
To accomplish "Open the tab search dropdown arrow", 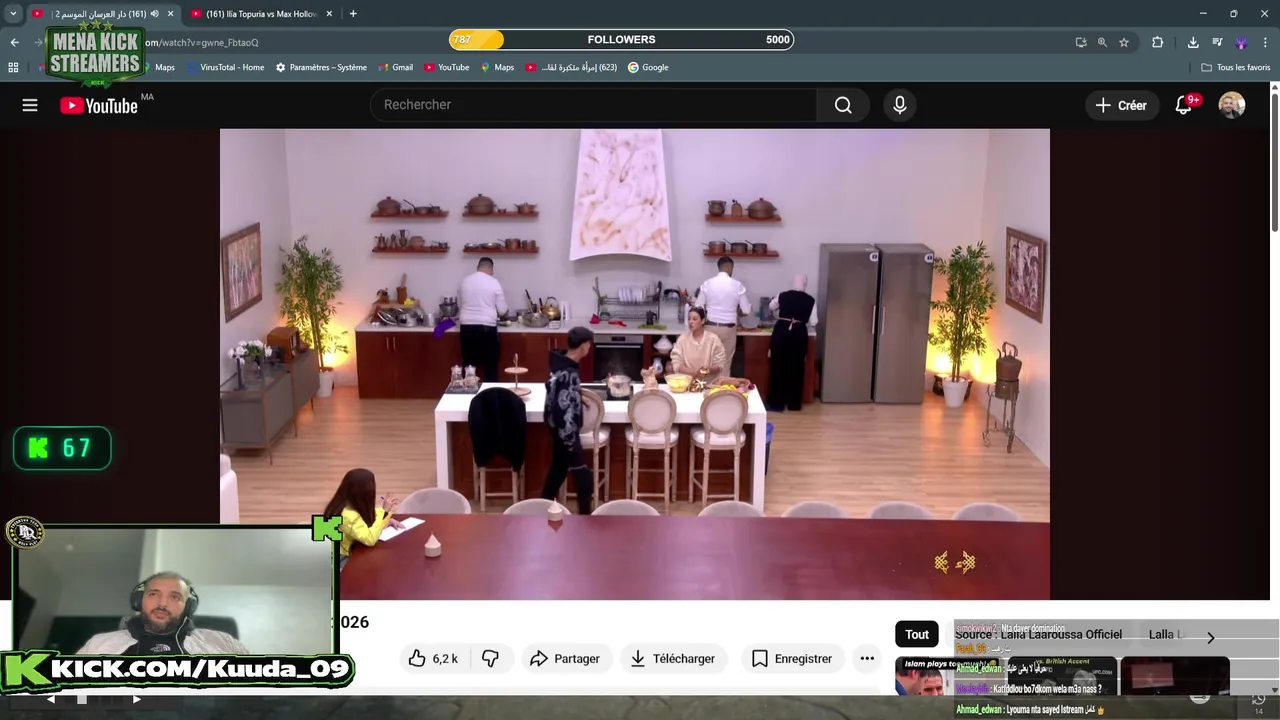I will (x=13, y=14).
